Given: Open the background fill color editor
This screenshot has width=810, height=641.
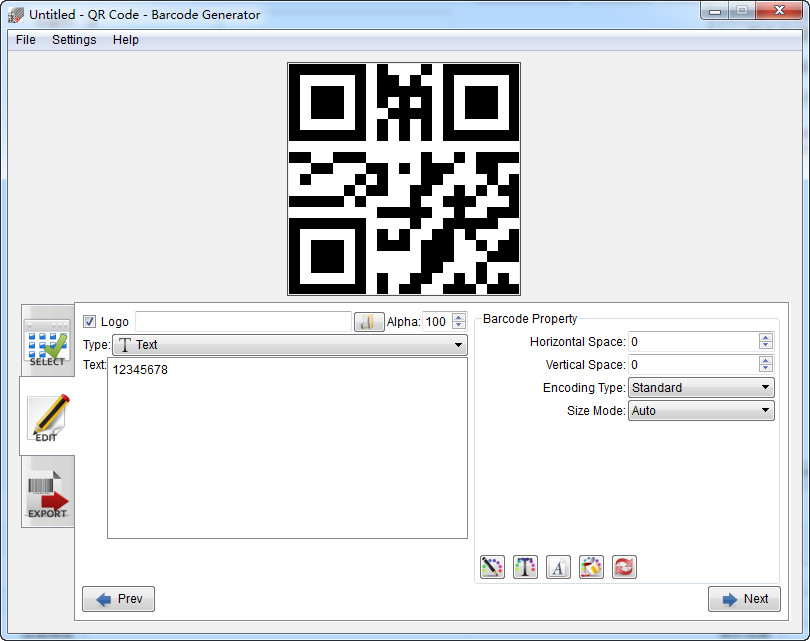Looking at the screenshot, I should coord(591,567).
